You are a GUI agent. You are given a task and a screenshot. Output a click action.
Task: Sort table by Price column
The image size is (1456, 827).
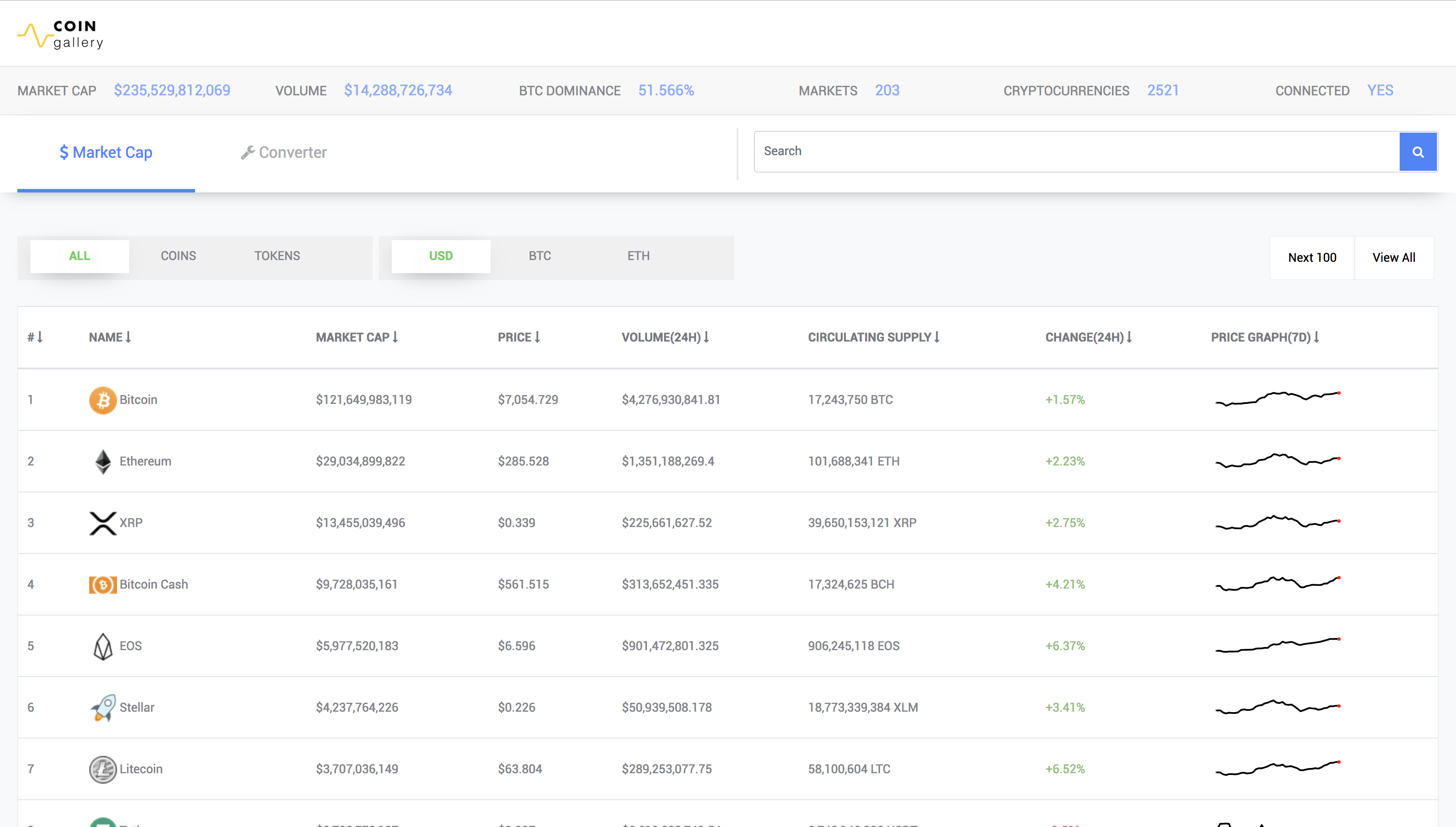518,337
